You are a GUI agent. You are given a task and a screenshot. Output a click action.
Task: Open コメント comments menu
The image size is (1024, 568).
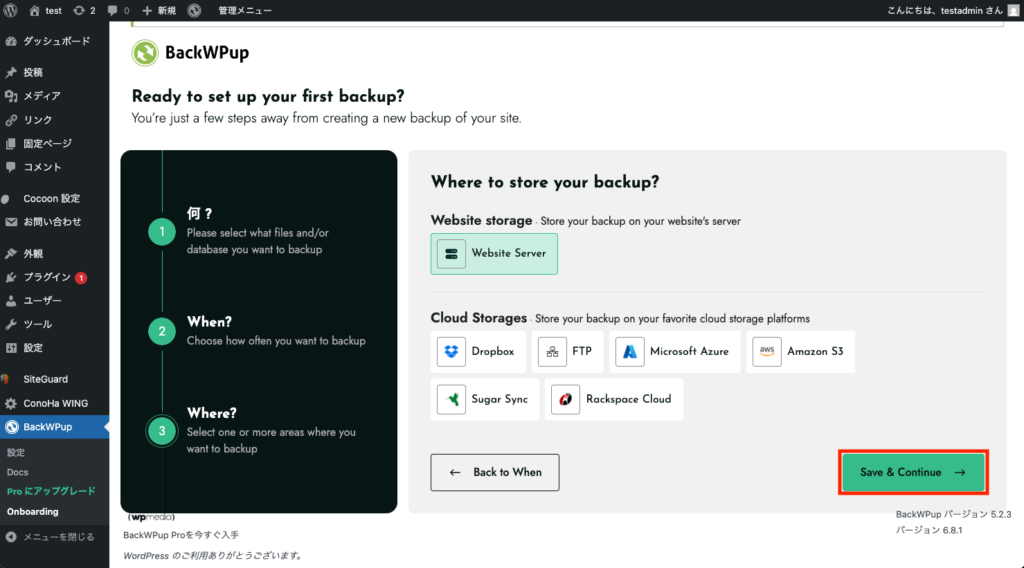pos(55,167)
